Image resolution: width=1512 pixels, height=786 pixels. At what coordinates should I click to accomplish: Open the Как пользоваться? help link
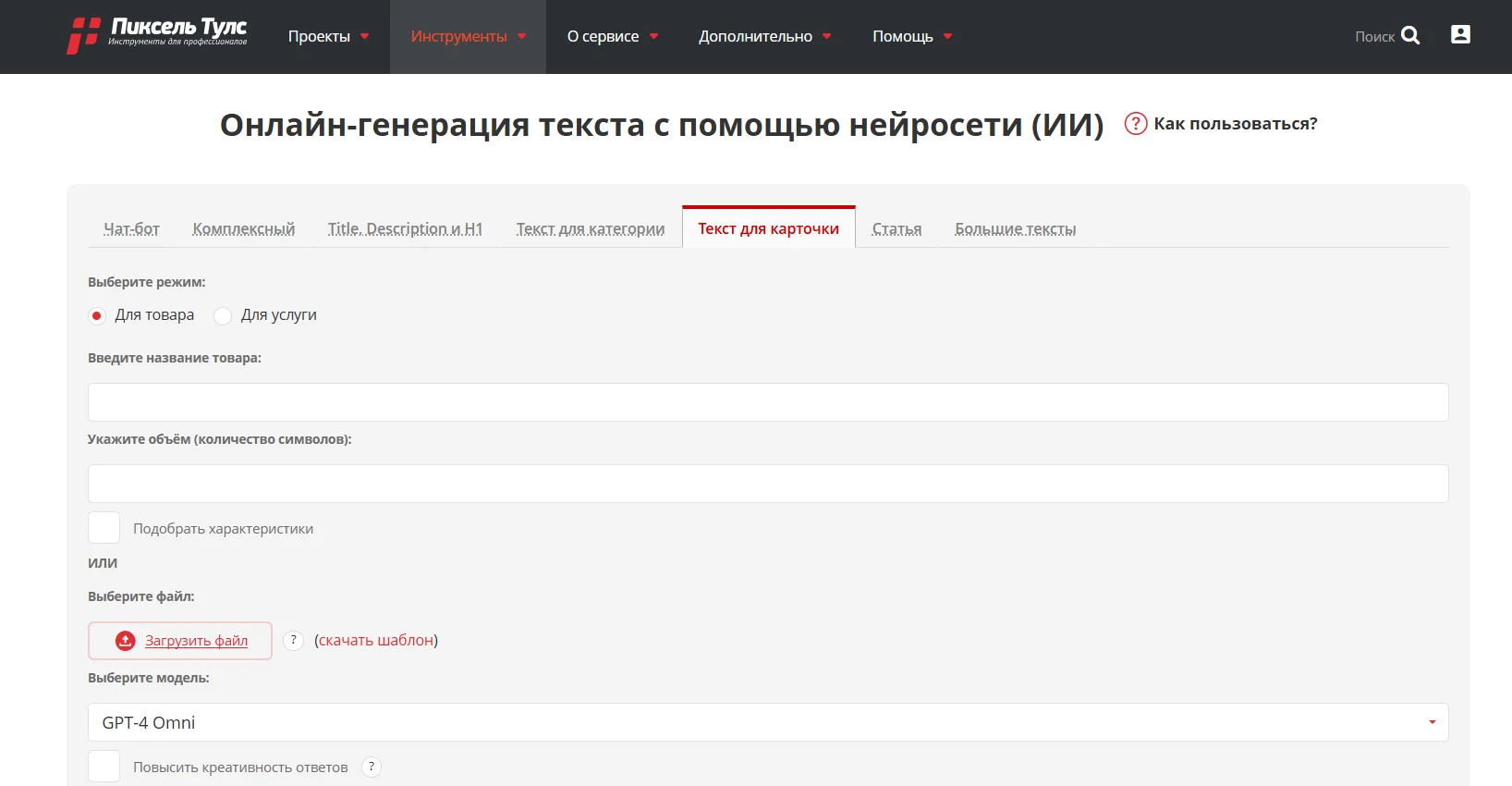[1236, 124]
